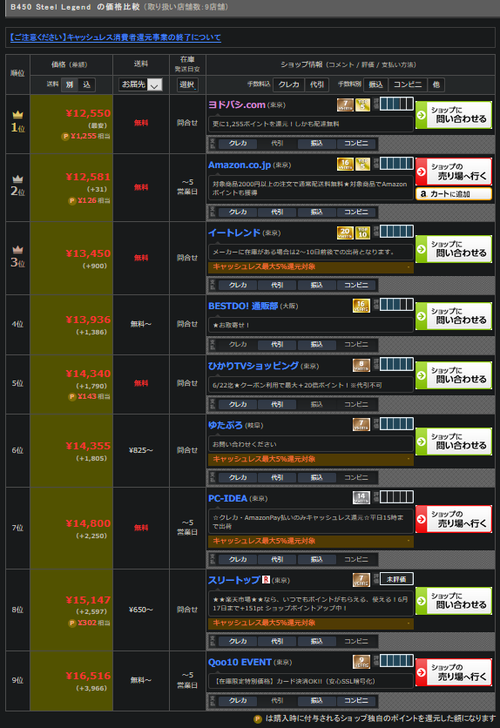Open the スリートップ shop link
The height and width of the screenshot is (728, 500).
234,580
